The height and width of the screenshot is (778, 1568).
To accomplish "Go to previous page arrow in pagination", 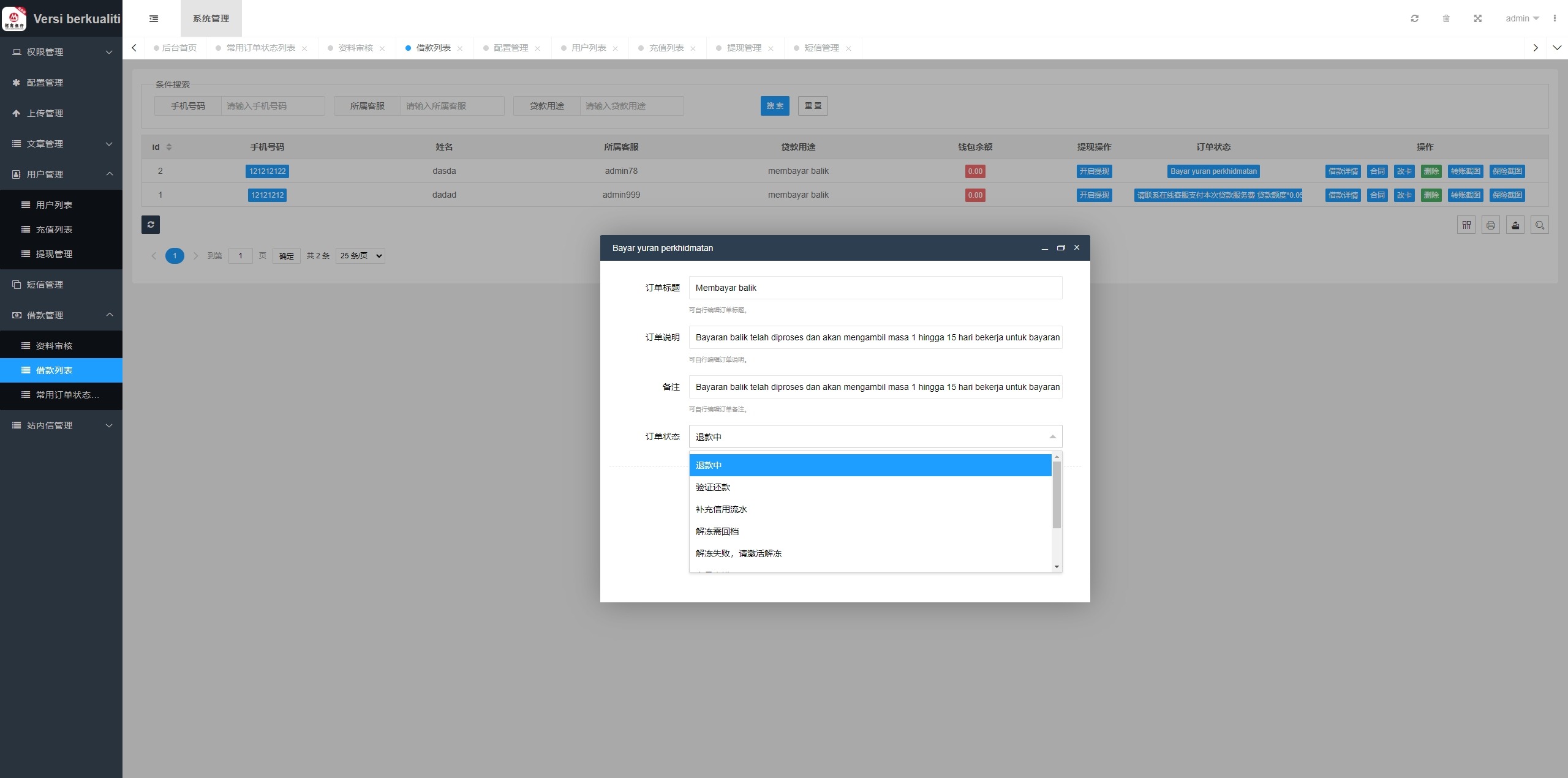I will click(x=154, y=256).
